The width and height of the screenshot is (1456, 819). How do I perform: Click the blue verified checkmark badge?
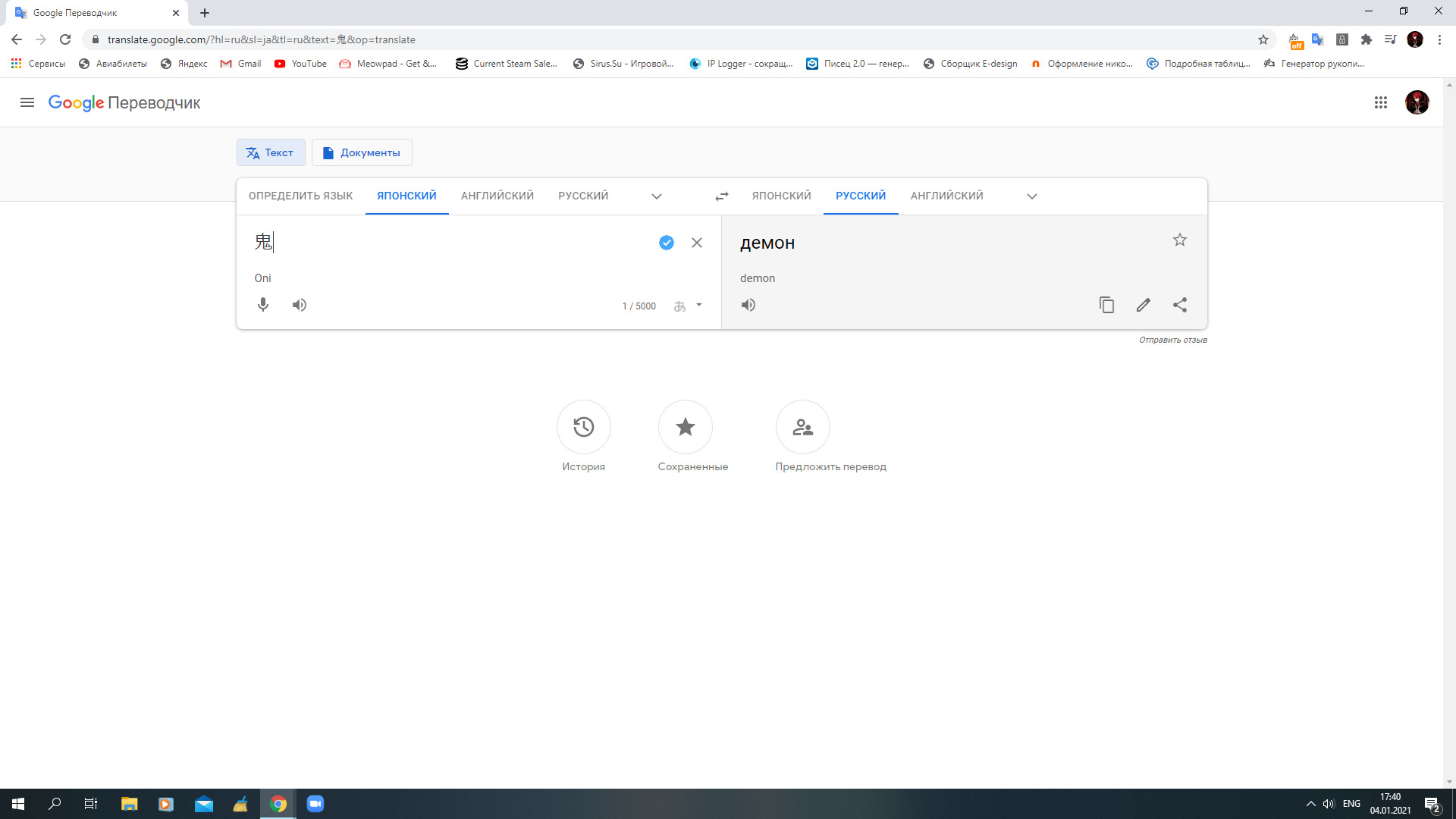tap(666, 243)
